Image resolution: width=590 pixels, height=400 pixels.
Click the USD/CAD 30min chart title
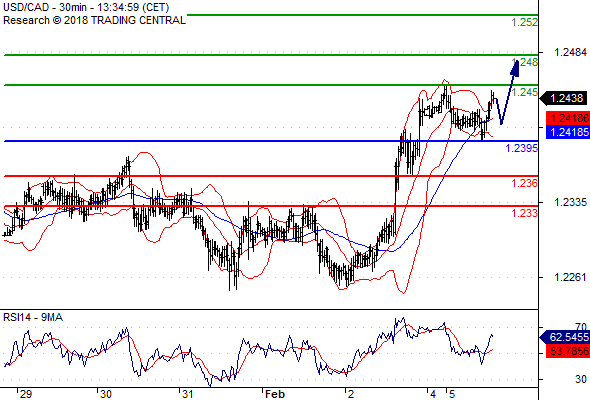pyautogui.click(x=86, y=7)
